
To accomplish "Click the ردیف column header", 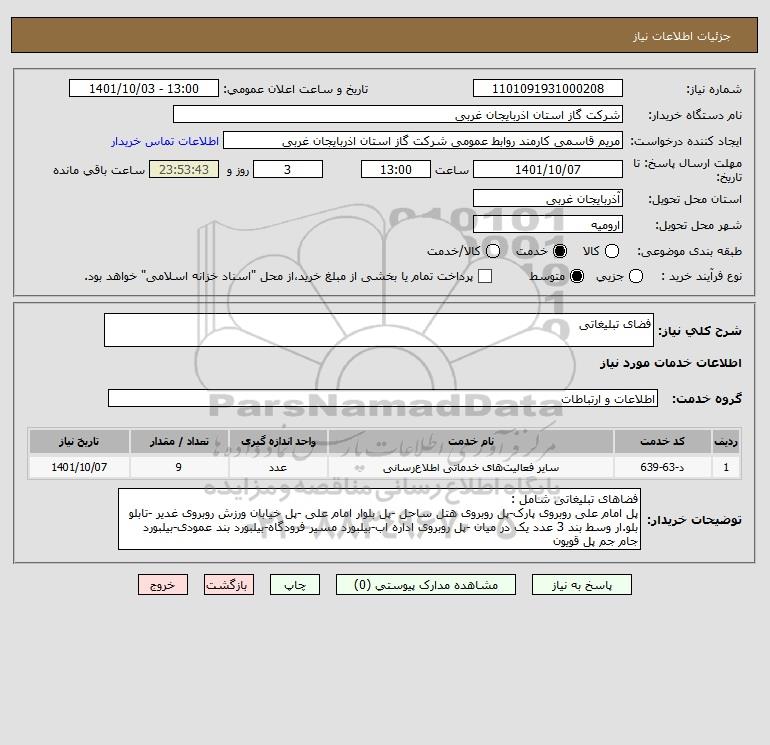I will pyautogui.click(x=726, y=441).
